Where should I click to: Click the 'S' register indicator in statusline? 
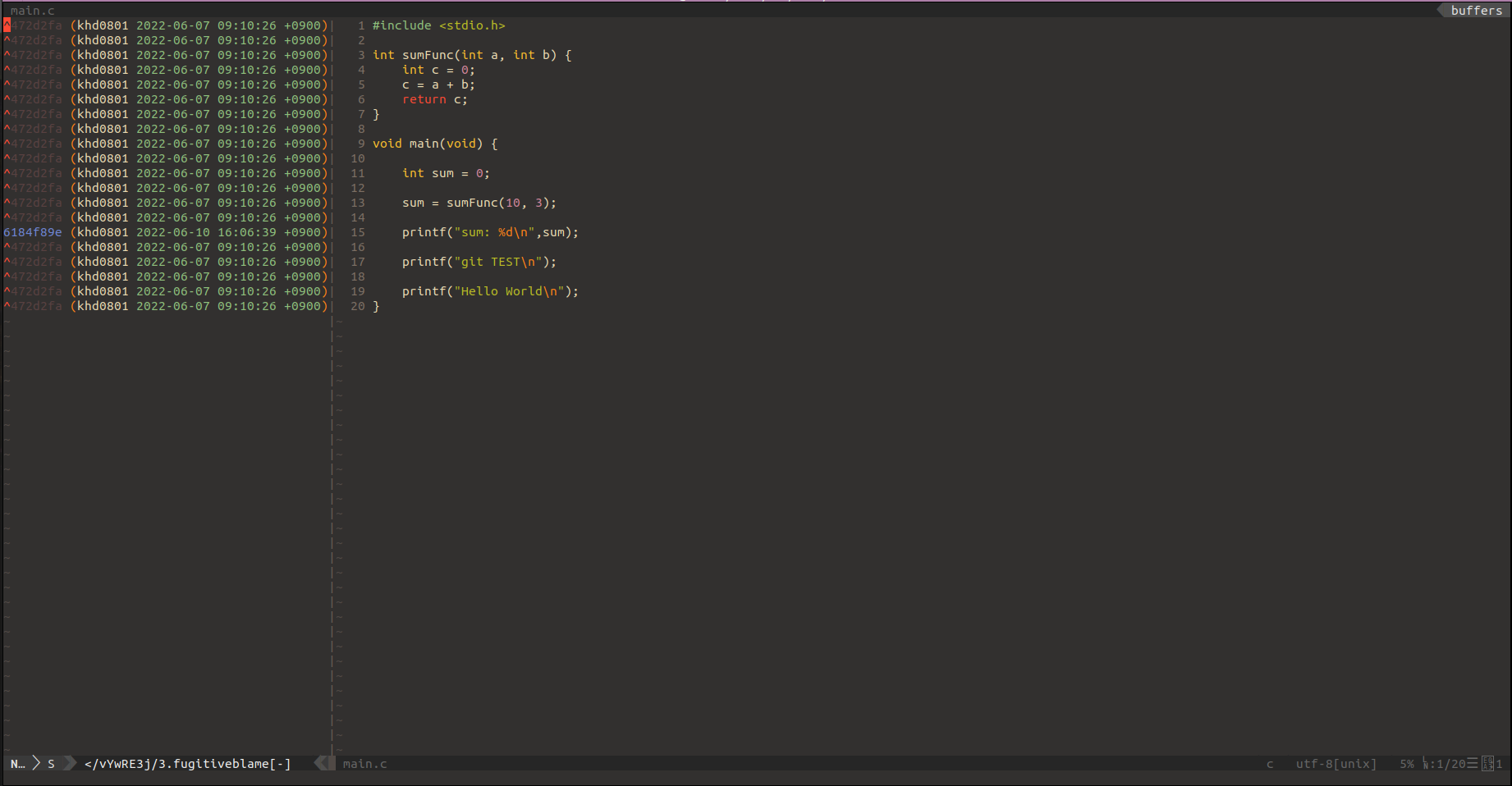point(51,763)
